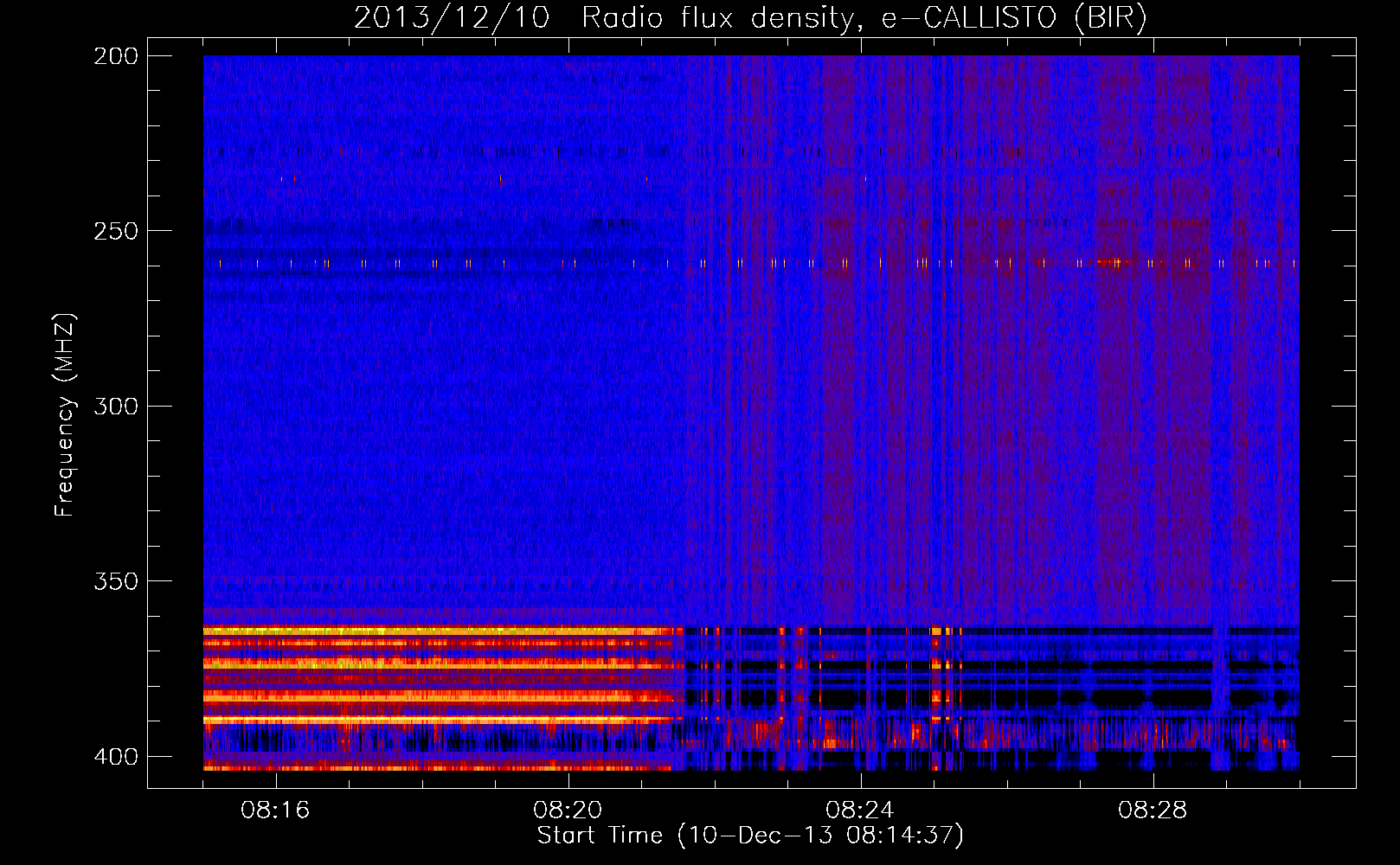
Task: Click the 200 frequency tick label
Action: [x=115, y=56]
